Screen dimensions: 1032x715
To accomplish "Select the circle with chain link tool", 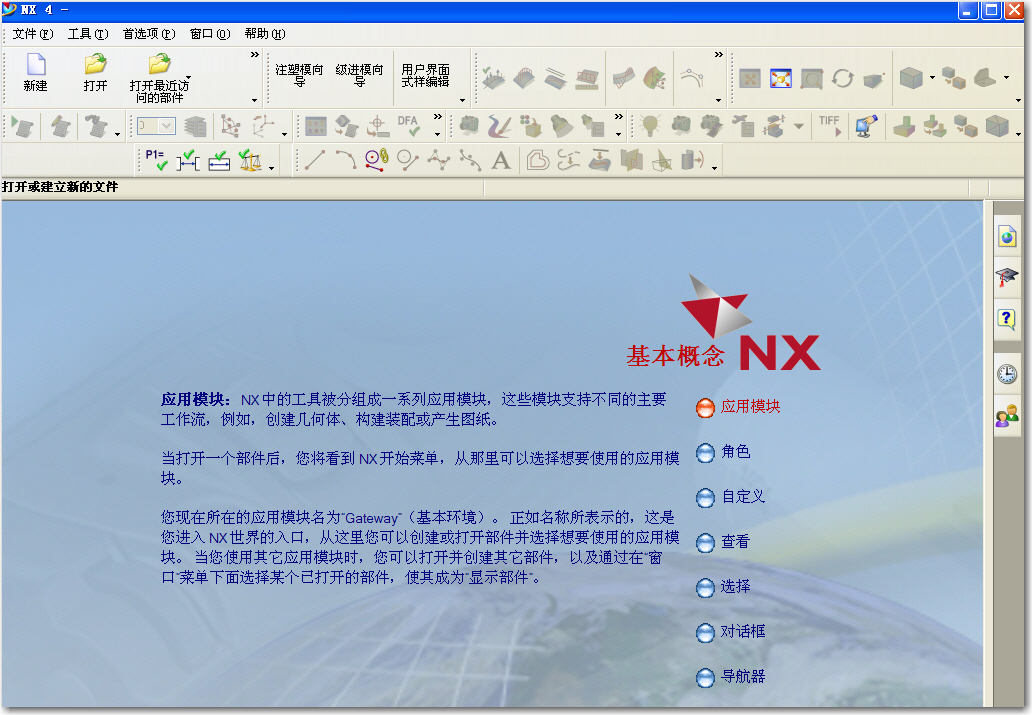I will tap(377, 160).
